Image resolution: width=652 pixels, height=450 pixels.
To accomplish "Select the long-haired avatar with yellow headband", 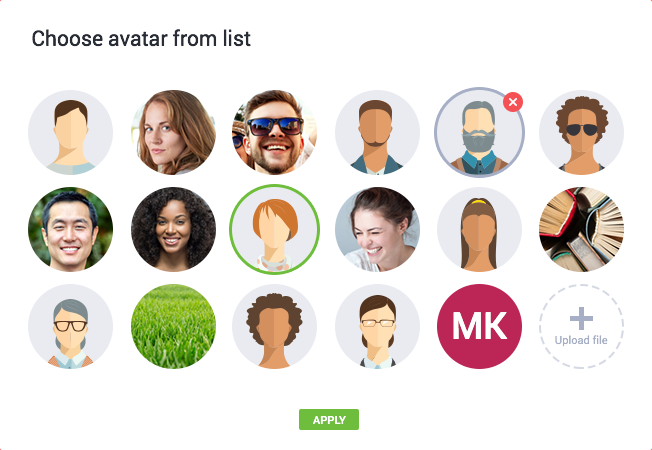I will (479, 229).
